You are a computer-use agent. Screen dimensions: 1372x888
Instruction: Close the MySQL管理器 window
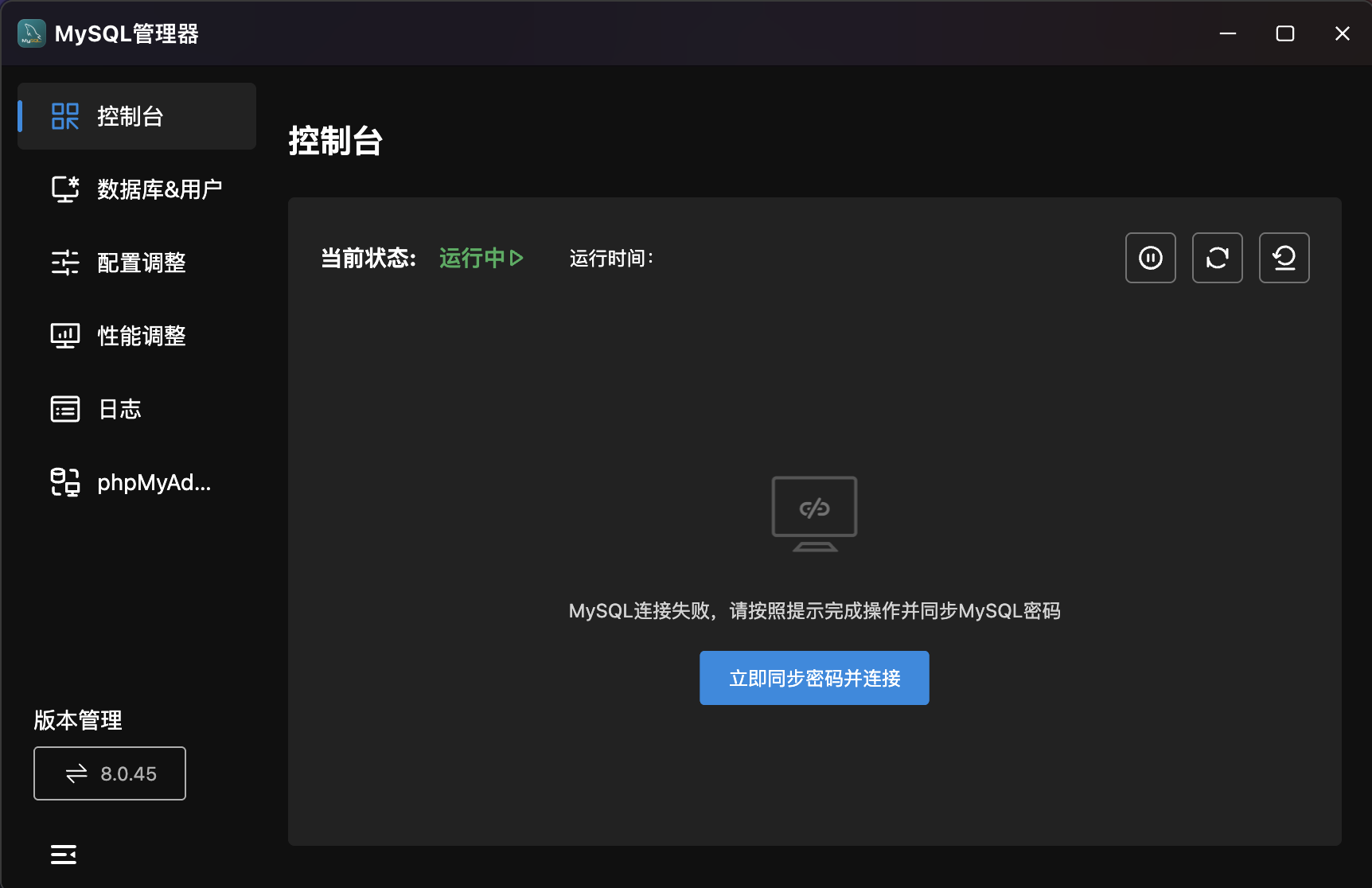(1343, 33)
